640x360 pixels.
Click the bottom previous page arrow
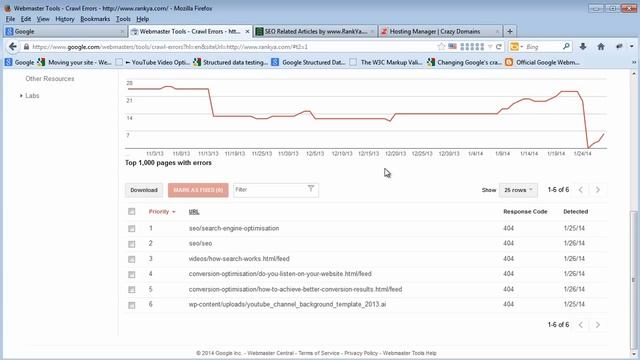pyautogui.click(x=581, y=325)
